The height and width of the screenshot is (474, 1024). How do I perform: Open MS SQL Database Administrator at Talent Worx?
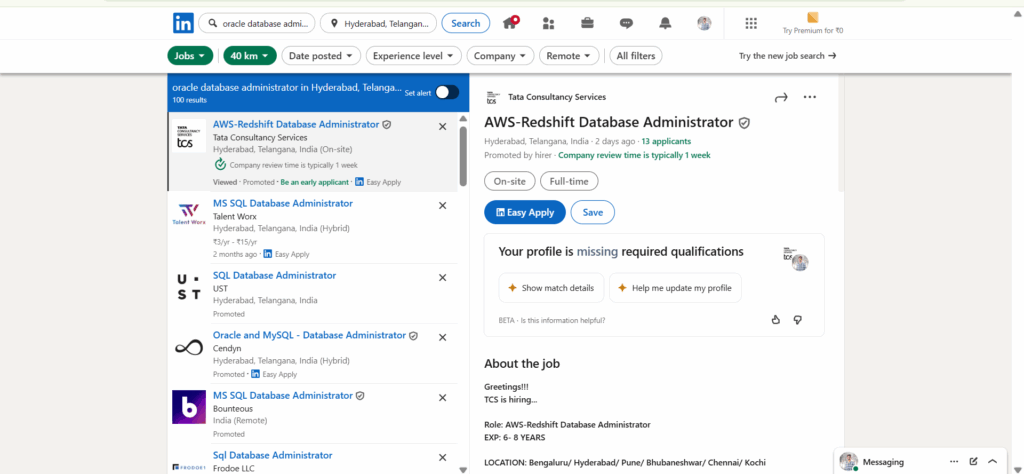(283, 204)
